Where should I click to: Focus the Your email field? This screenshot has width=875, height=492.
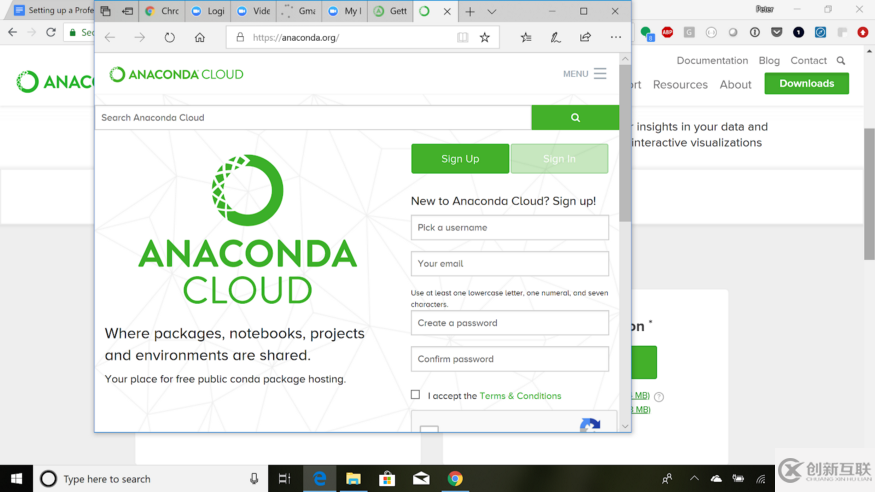pyautogui.click(x=509, y=263)
